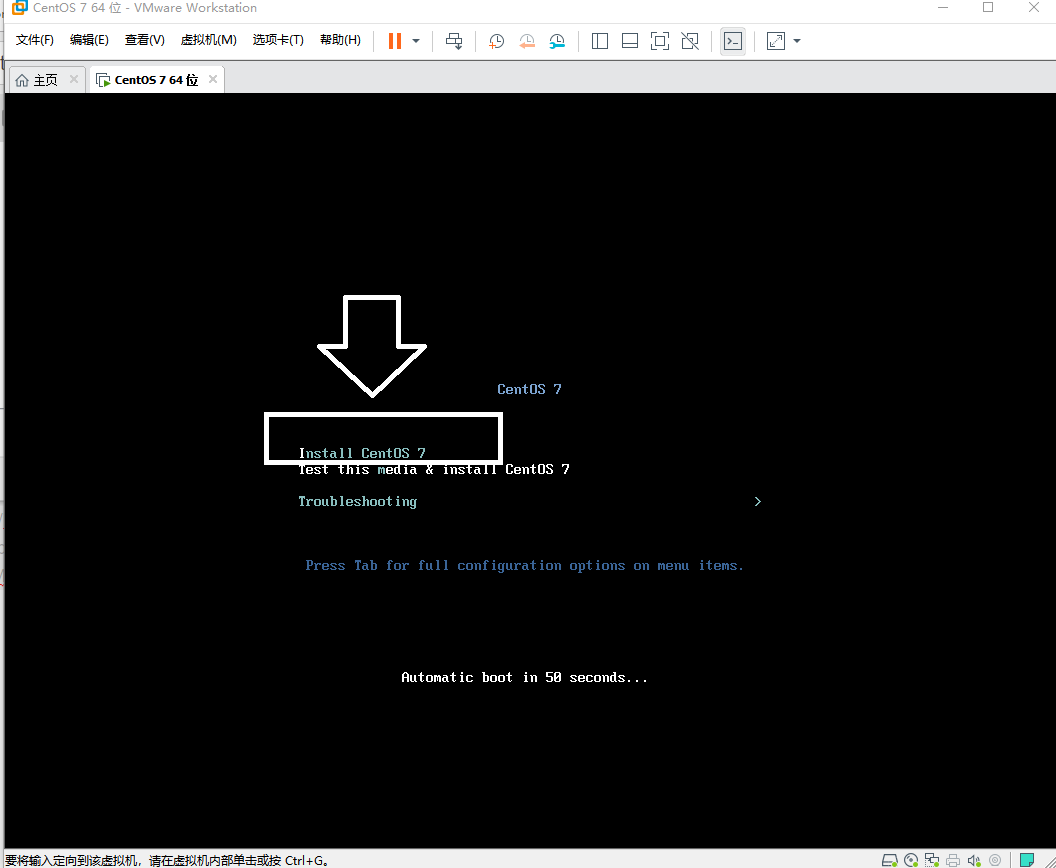The width and height of the screenshot is (1056, 868).
Task: Close the CentOS 7 64 位 tab
Action: pos(213,79)
